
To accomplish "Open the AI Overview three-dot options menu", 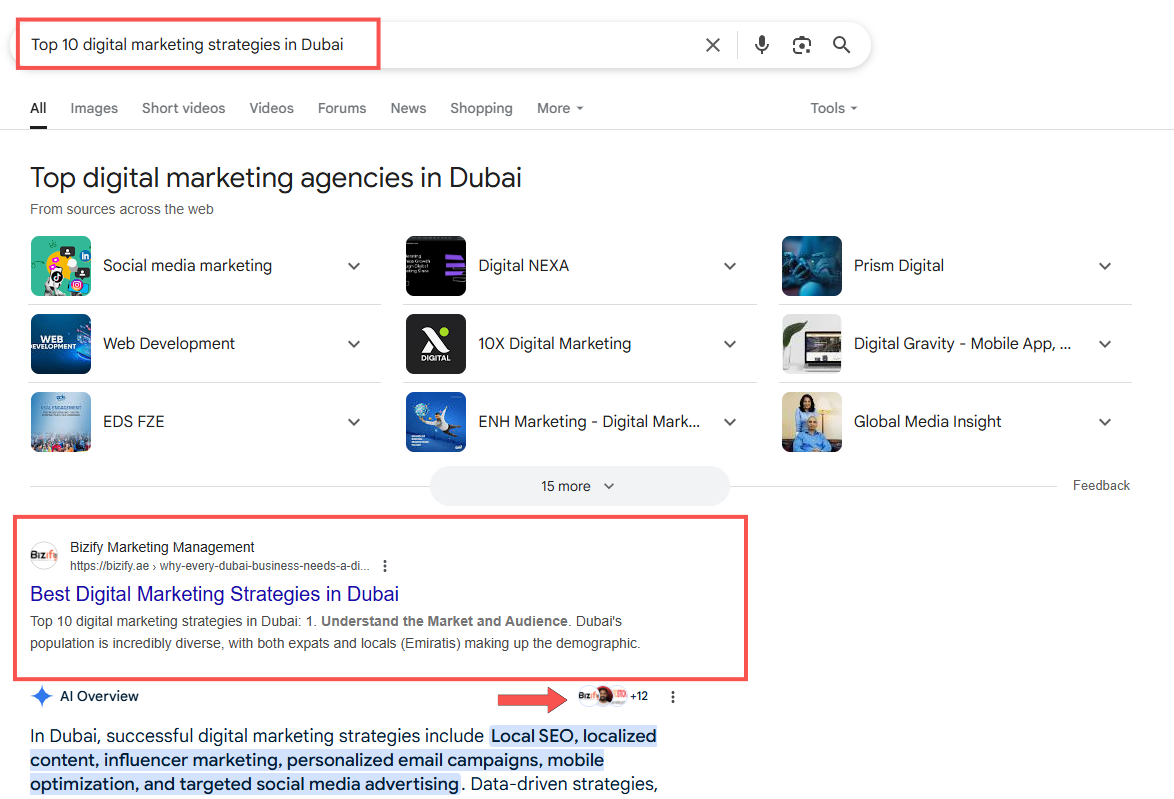I will [x=673, y=697].
